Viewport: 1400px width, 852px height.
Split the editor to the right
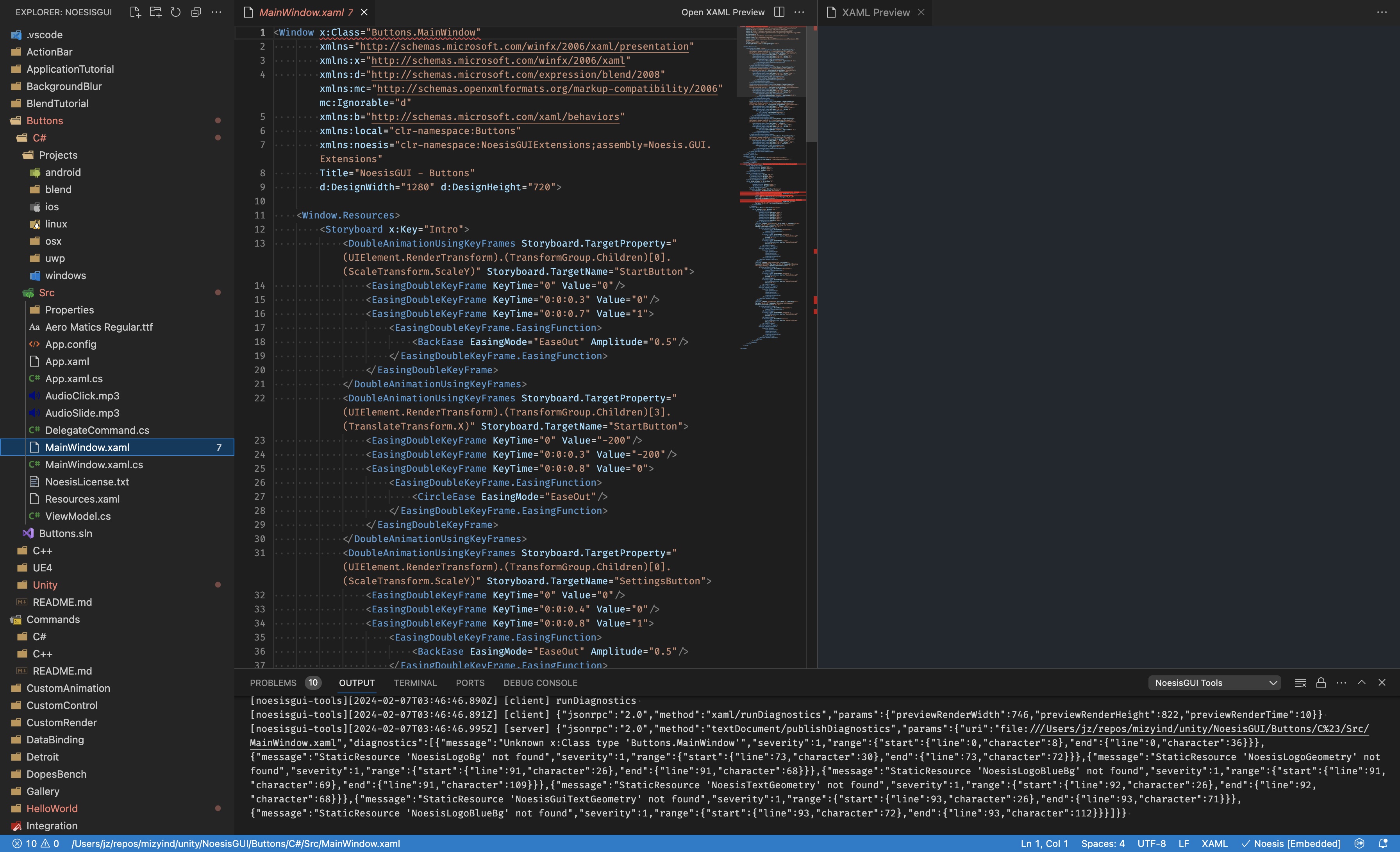pyautogui.click(x=780, y=12)
